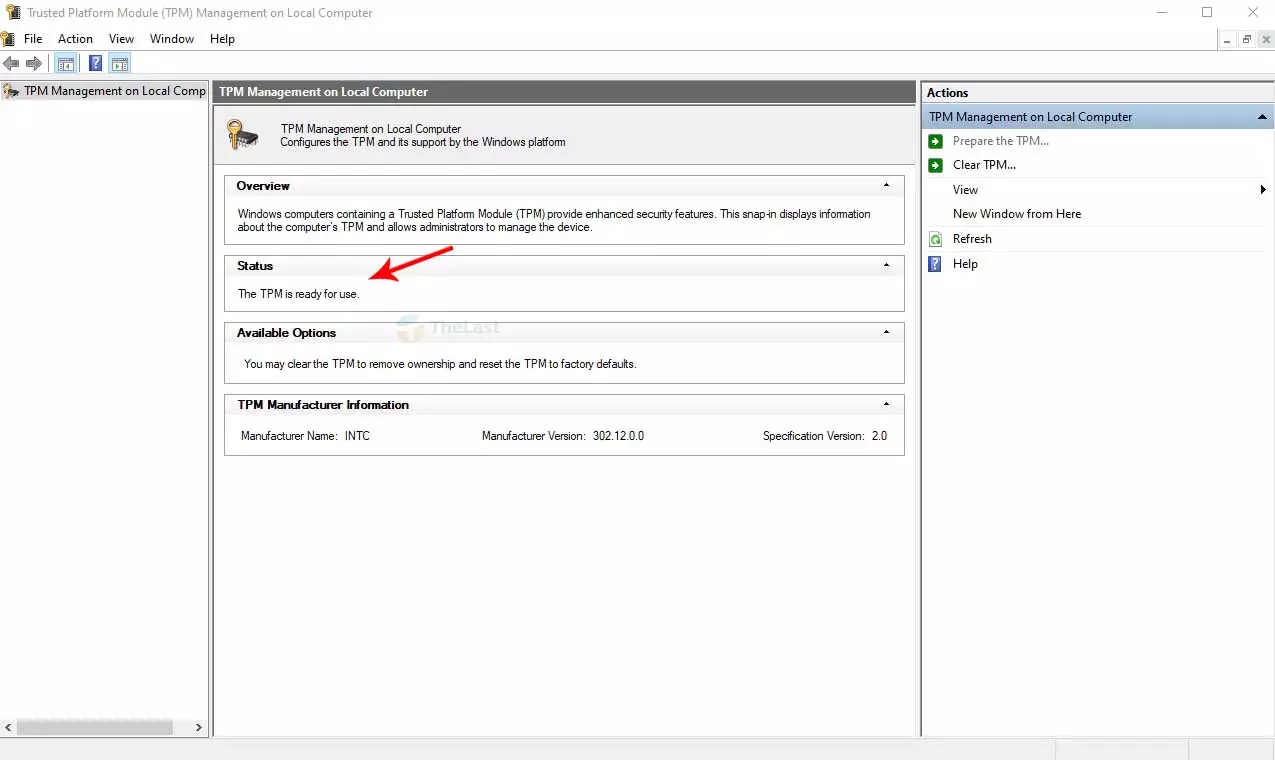1275x760 pixels.
Task: Toggle Show/Hide Action Pane toolbar icon
Action: point(120,64)
